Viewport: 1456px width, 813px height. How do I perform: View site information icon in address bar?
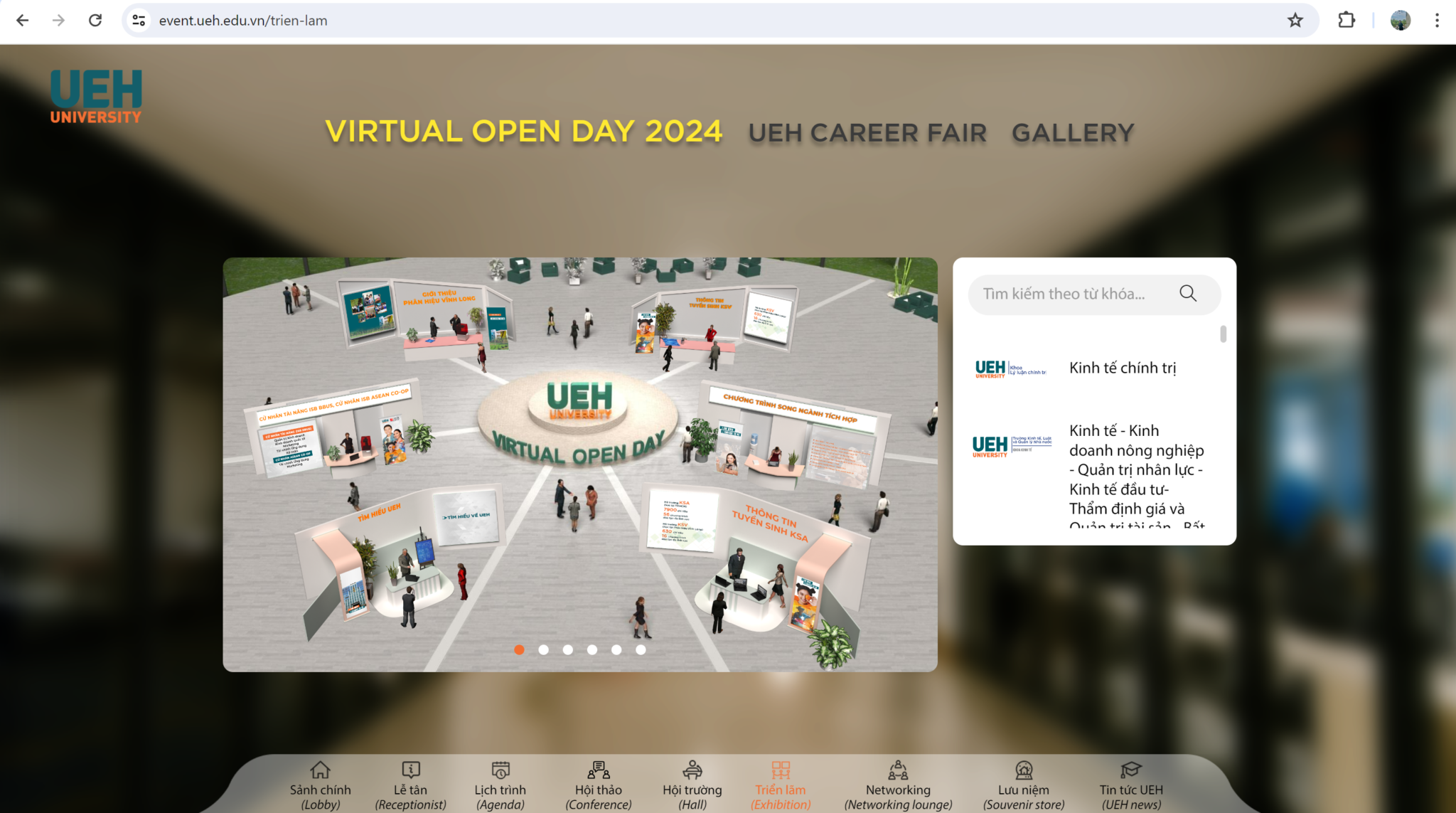pos(139,21)
